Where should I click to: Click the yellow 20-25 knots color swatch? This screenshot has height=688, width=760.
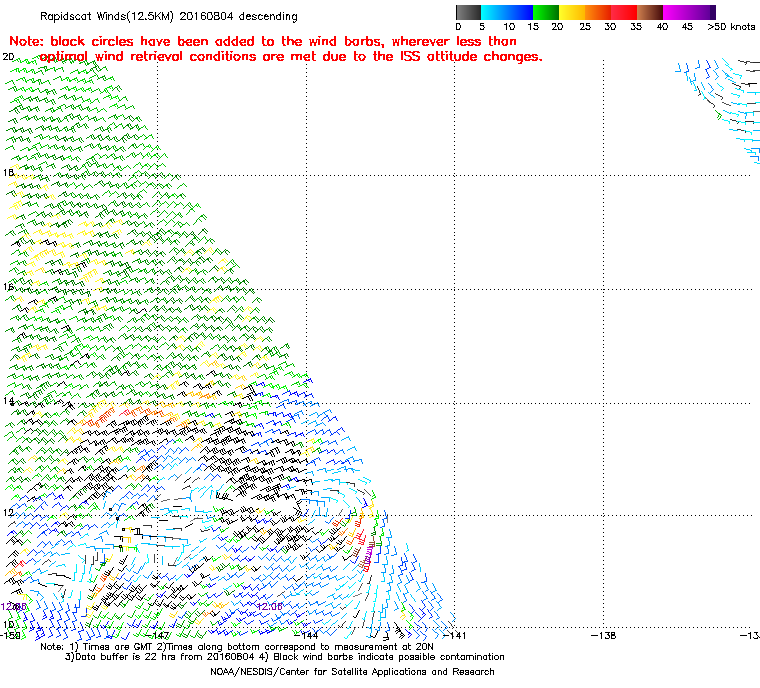coord(572,12)
